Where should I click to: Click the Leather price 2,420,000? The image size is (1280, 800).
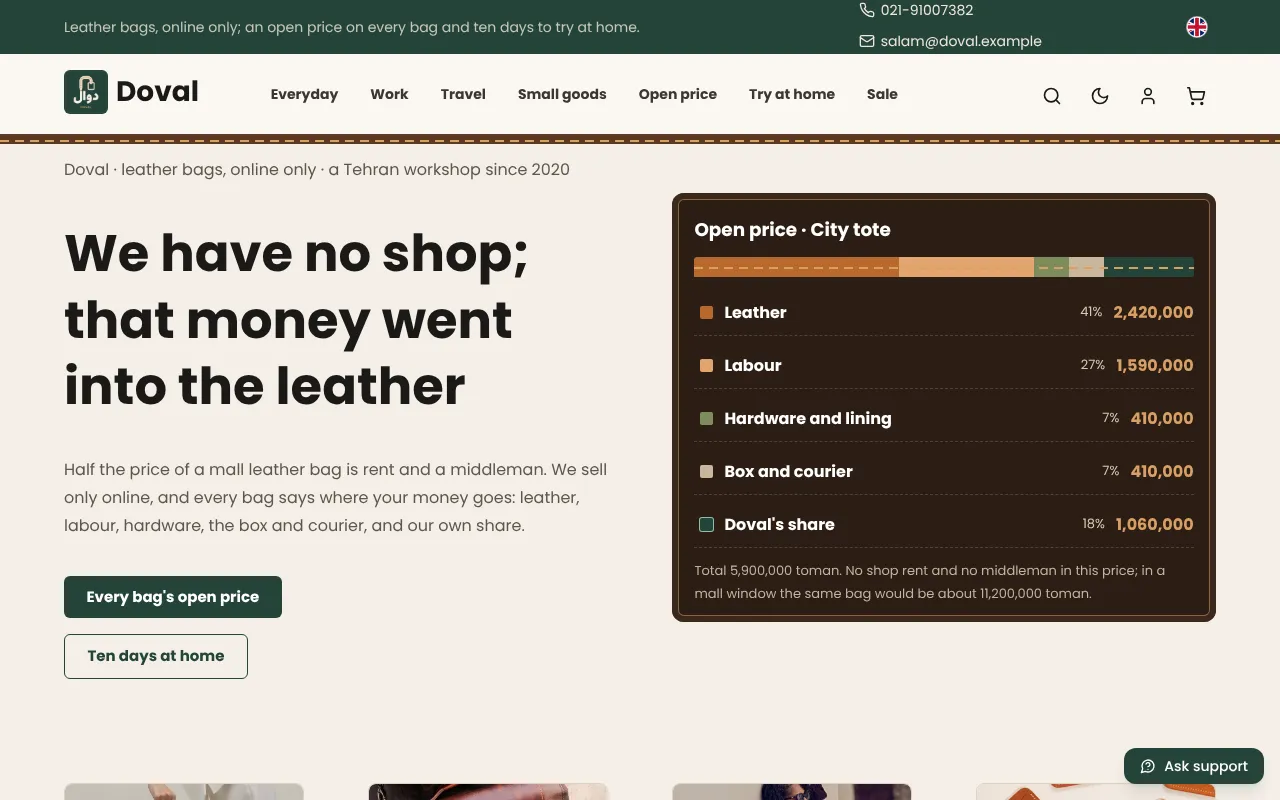1153,312
